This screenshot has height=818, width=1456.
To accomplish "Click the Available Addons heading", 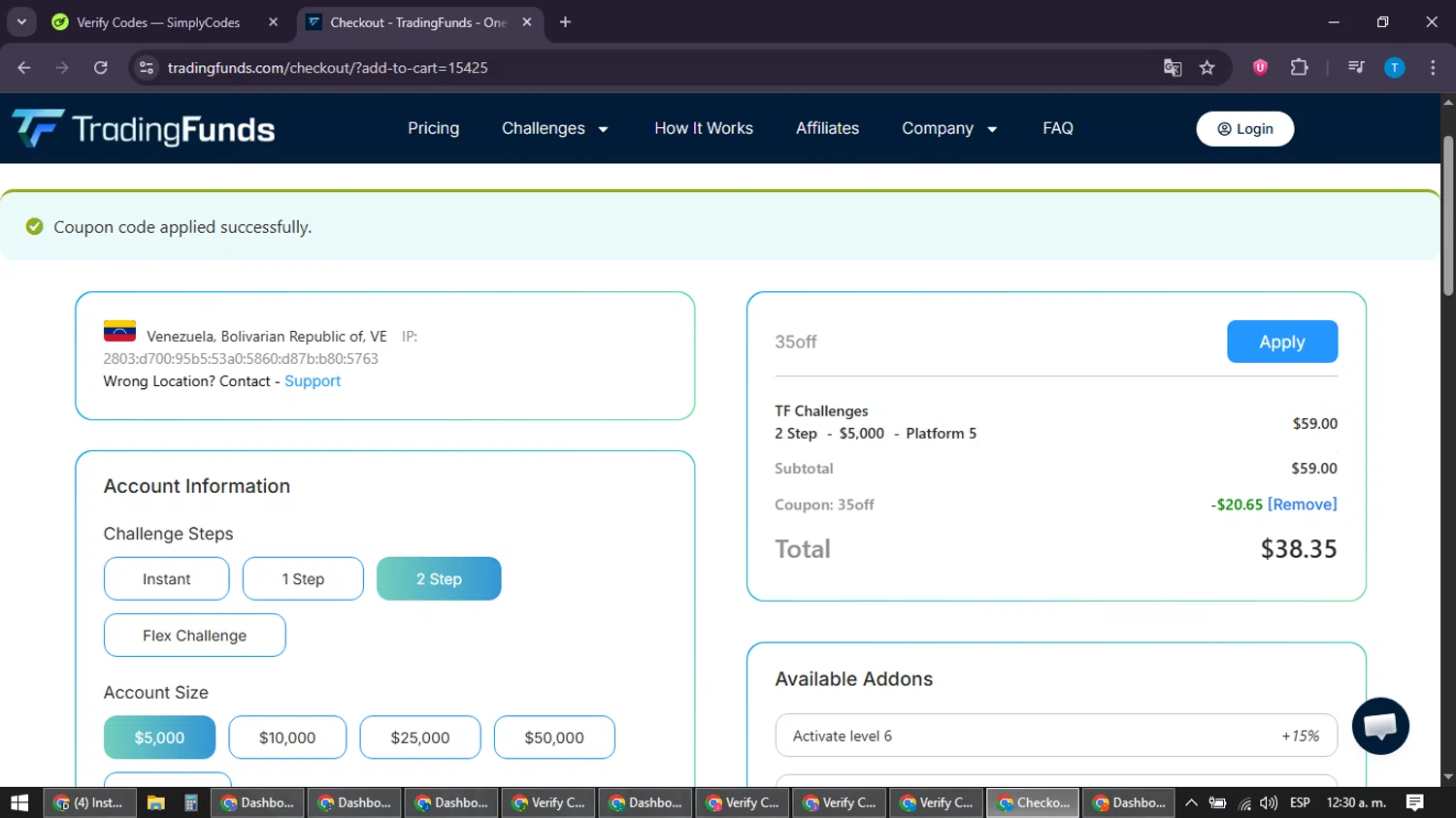I will [x=854, y=679].
